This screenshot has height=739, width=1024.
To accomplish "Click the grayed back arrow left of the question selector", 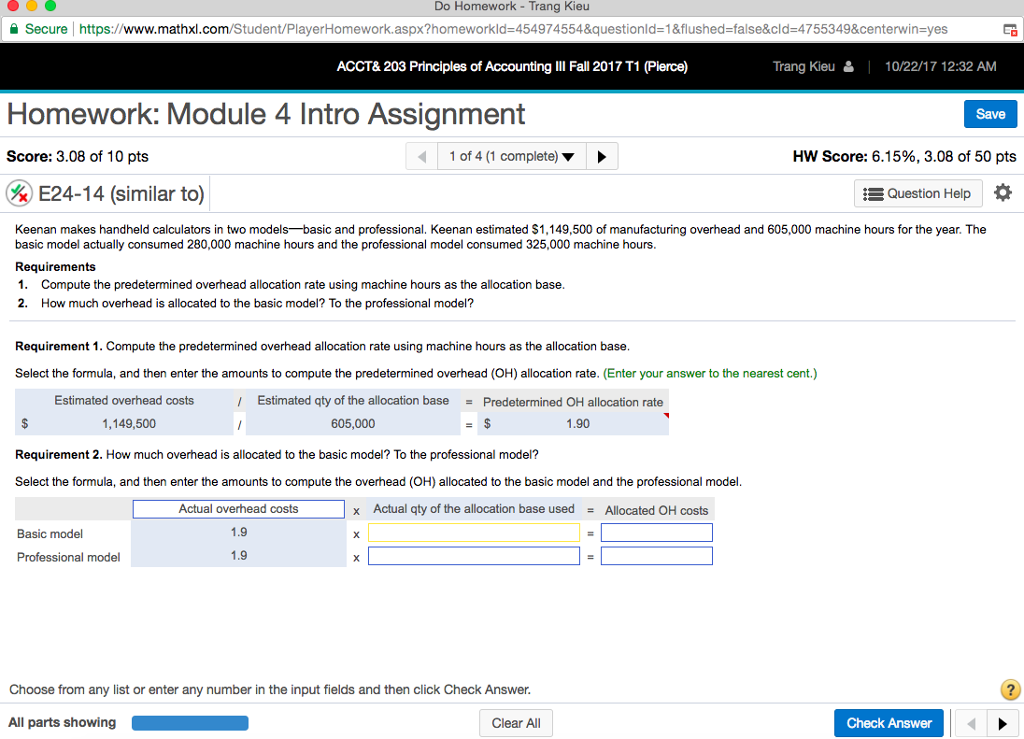I will 423,156.
